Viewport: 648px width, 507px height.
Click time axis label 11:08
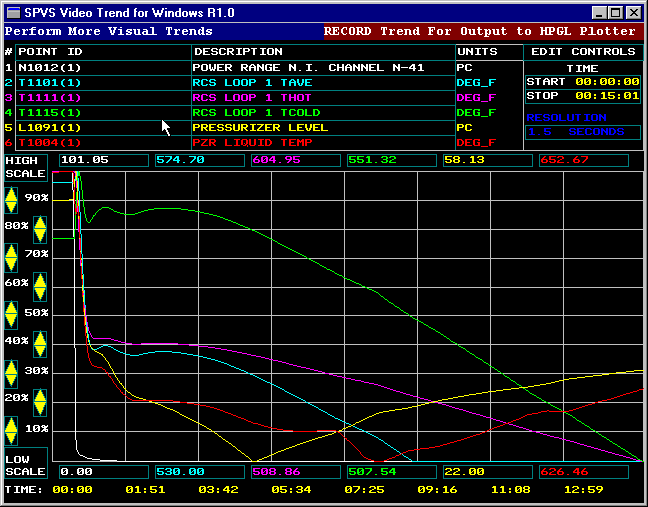point(510,490)
